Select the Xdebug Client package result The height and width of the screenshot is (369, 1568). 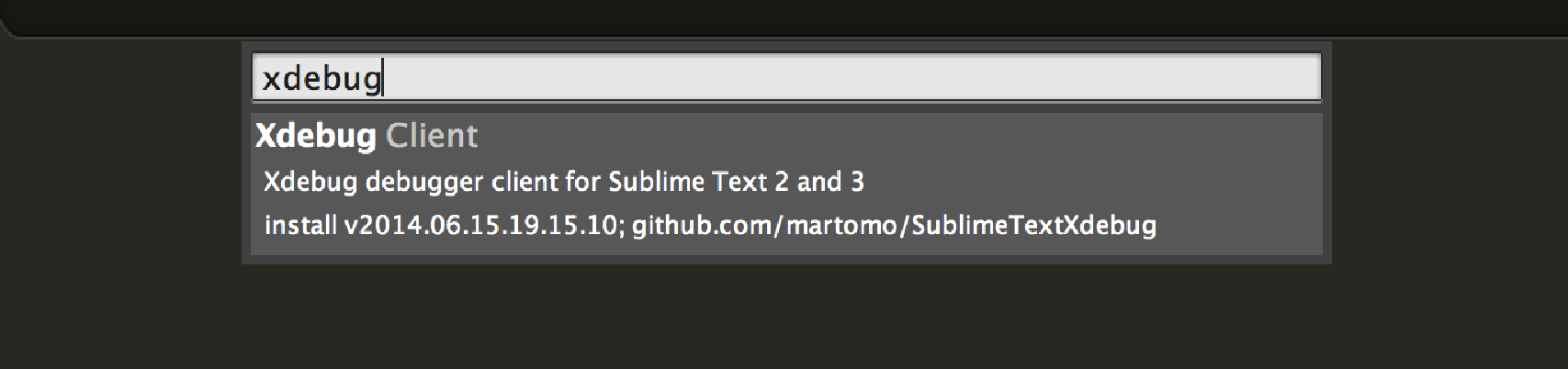(x=786, y=184)
